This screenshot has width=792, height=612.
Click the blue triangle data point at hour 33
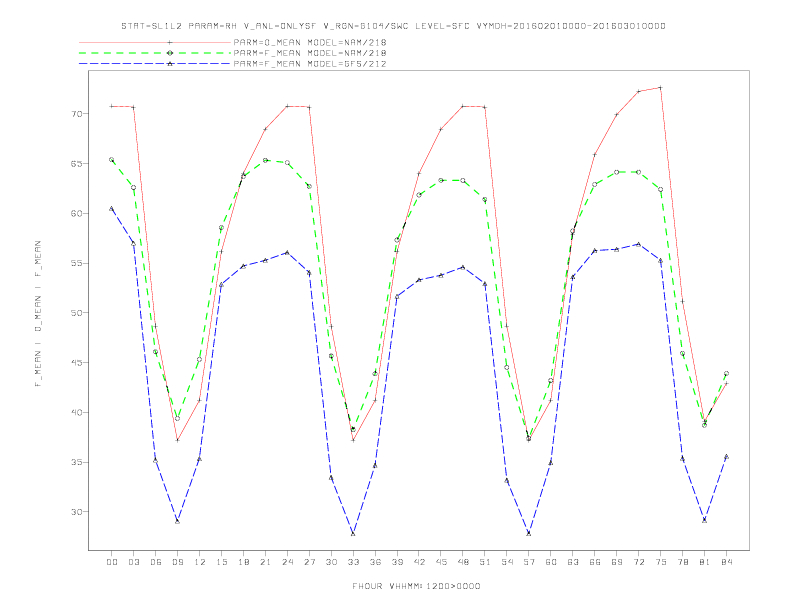click(x=353, y=534)
